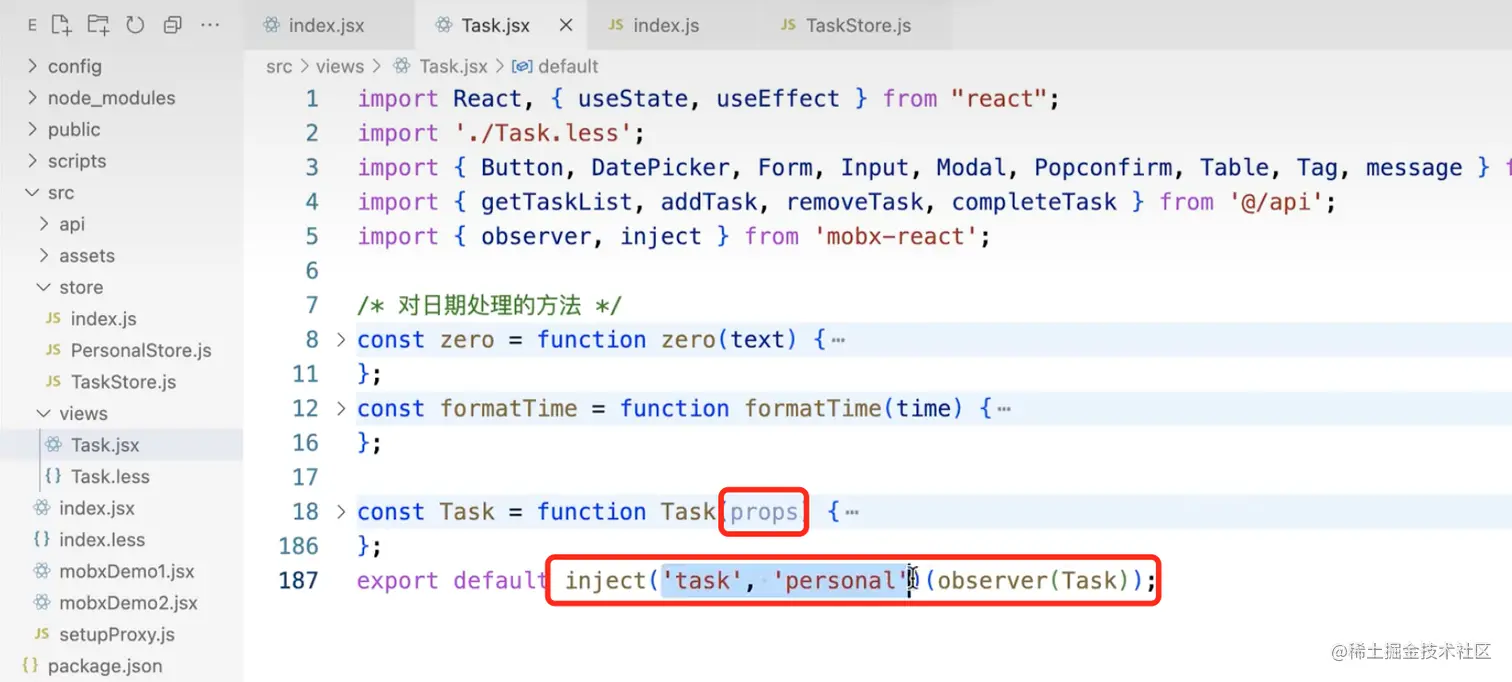Create a new folder from explorer toolbar
The width and height of the screenshot is (1512, 682).
tap(98, 25)
